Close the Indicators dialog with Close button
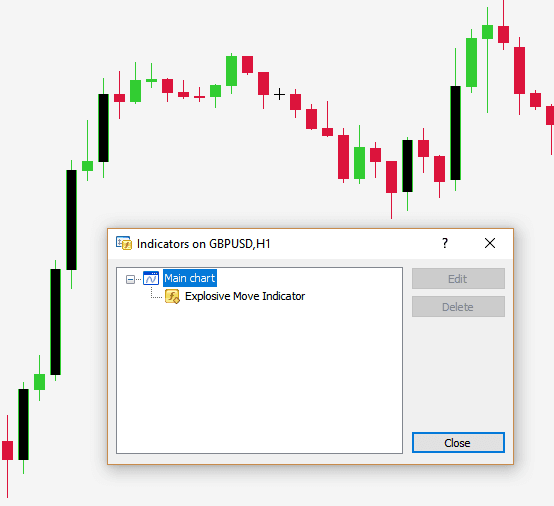The width and height of the screenshot is (554, 506). 458,442
